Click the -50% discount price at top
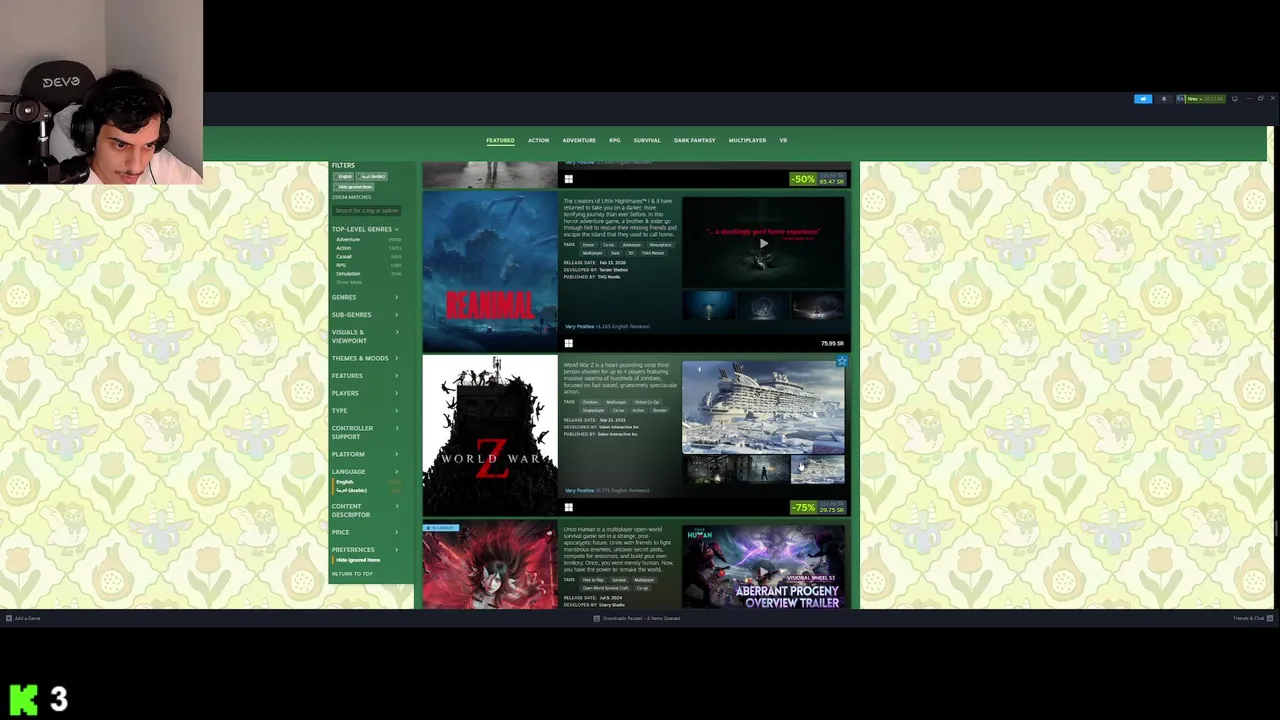Image resolution: width=1280 pixels, height=720 pixels. coord(818,180)
